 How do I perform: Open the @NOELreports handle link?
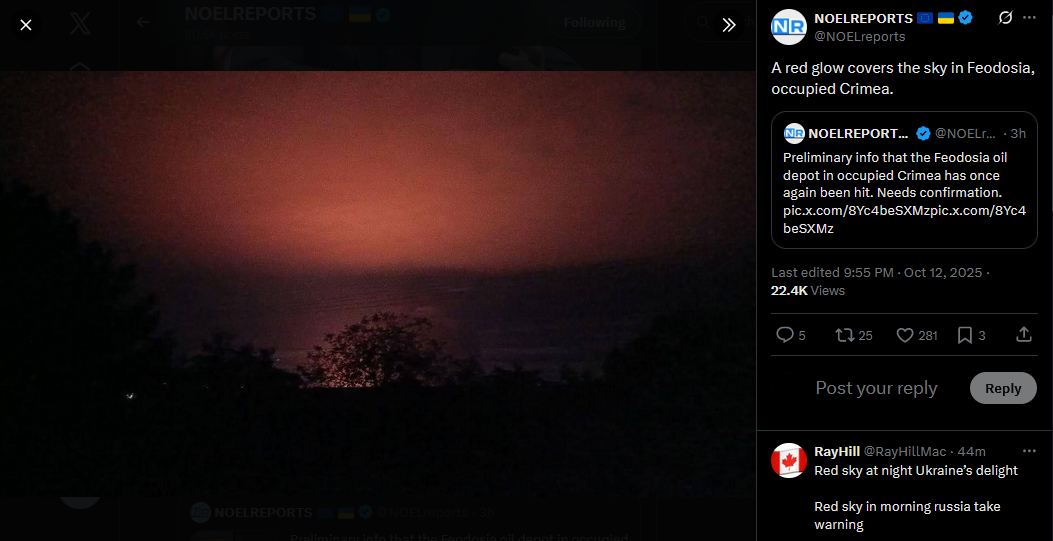point(860,36)
